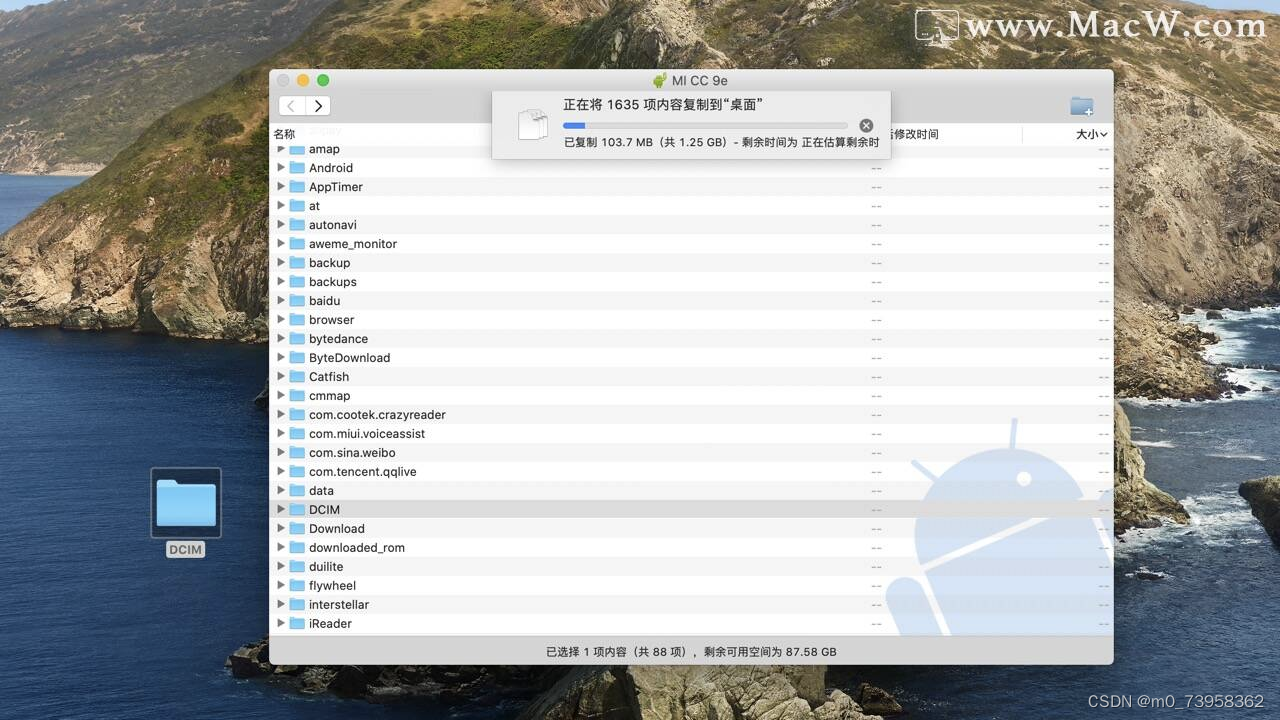Click the data folder icon

[x=297, y=491]
